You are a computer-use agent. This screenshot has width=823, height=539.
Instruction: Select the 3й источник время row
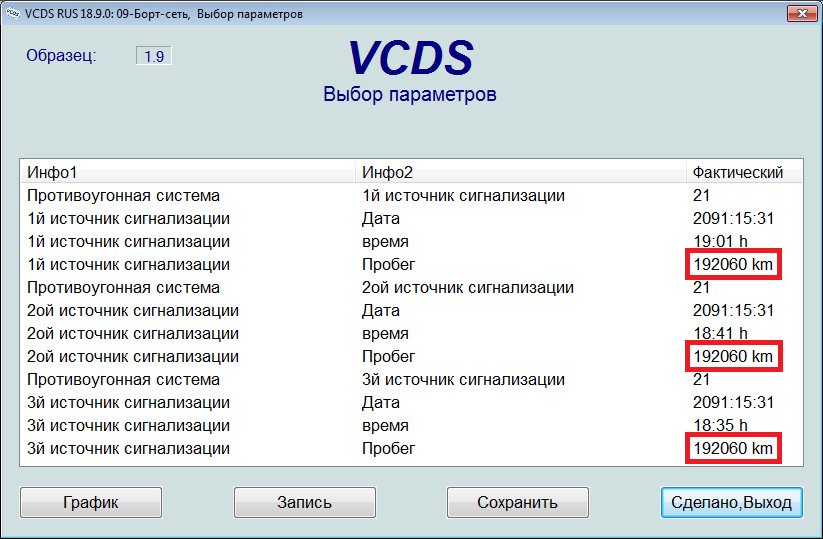click(x=412, y=426)
